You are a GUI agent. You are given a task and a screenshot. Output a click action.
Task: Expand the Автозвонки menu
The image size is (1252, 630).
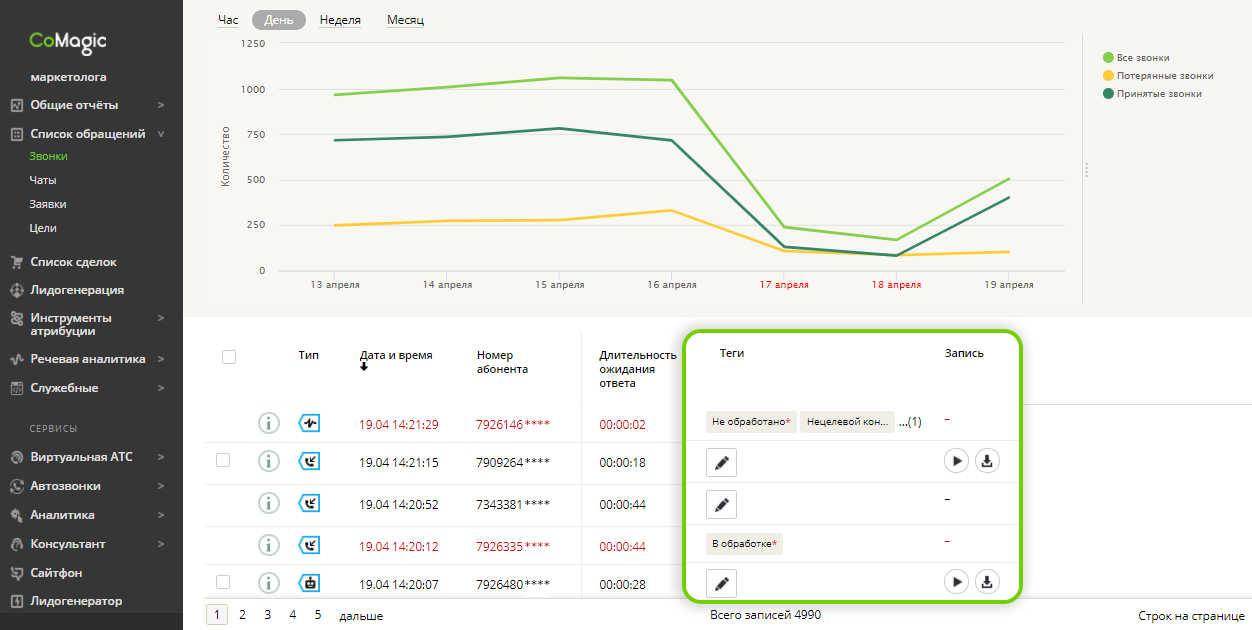(x=161, y=486)
